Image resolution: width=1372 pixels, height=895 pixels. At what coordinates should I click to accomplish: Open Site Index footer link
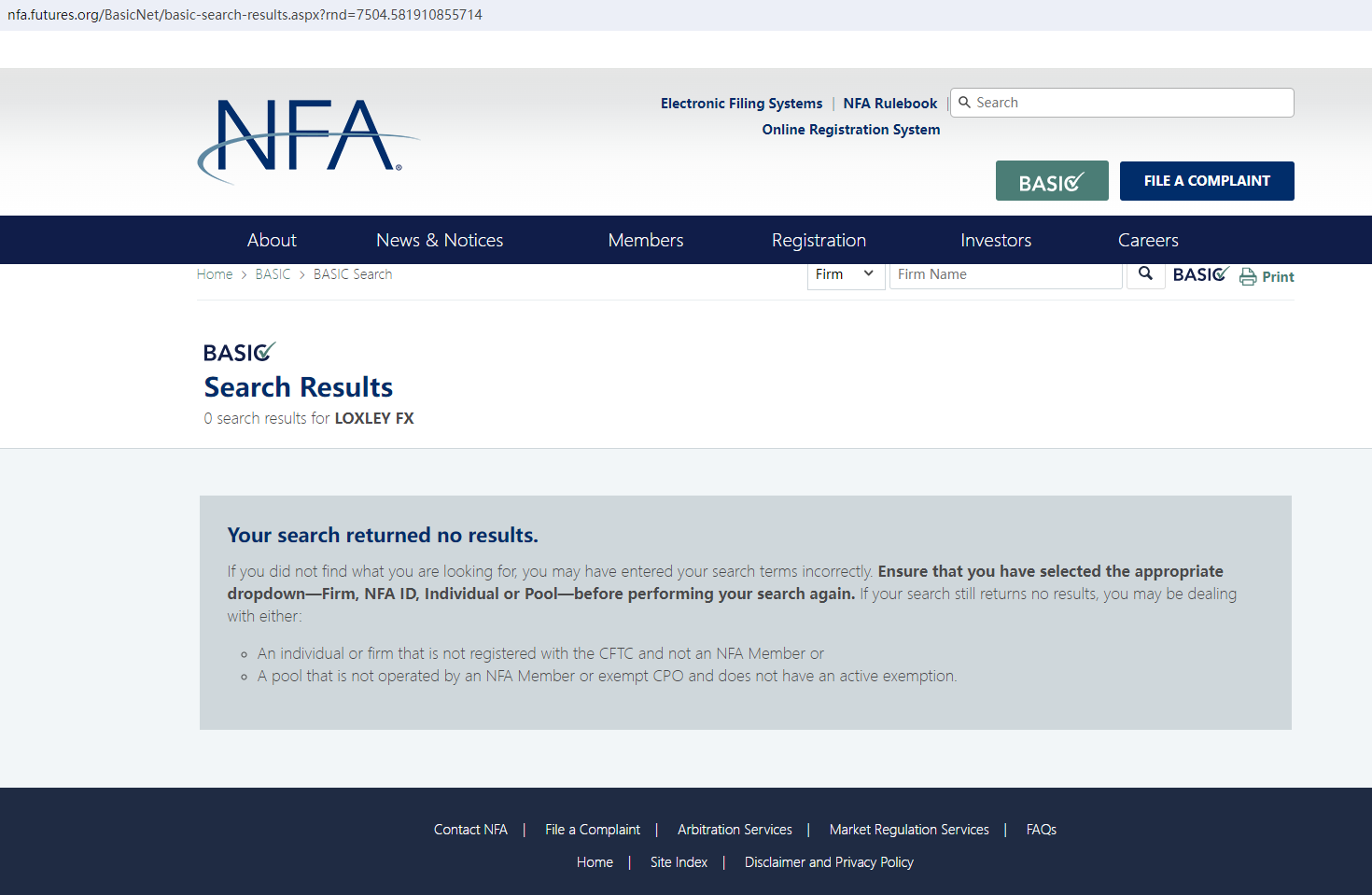(679, 862)
